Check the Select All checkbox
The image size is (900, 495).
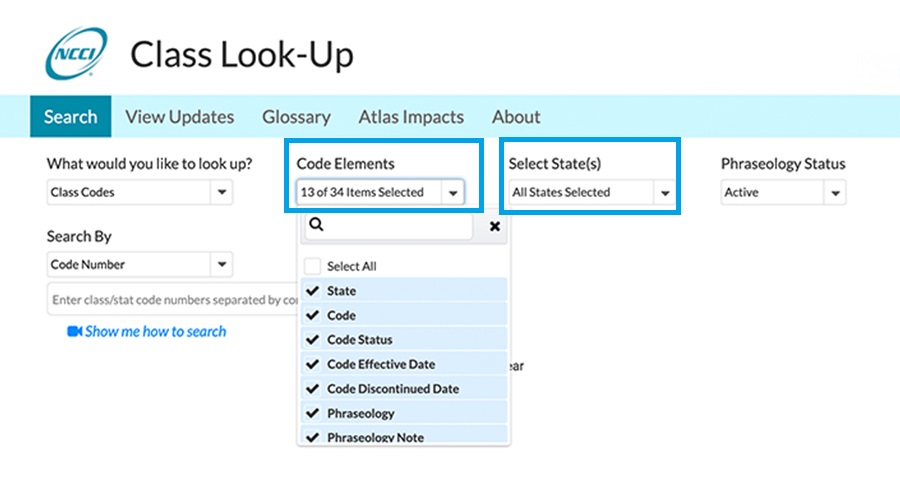[x=312, y=266]
